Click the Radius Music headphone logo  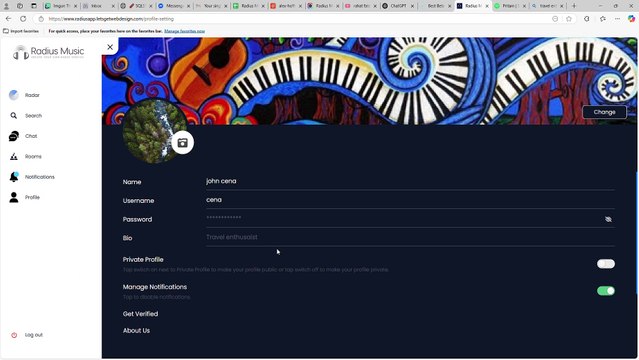20,53
